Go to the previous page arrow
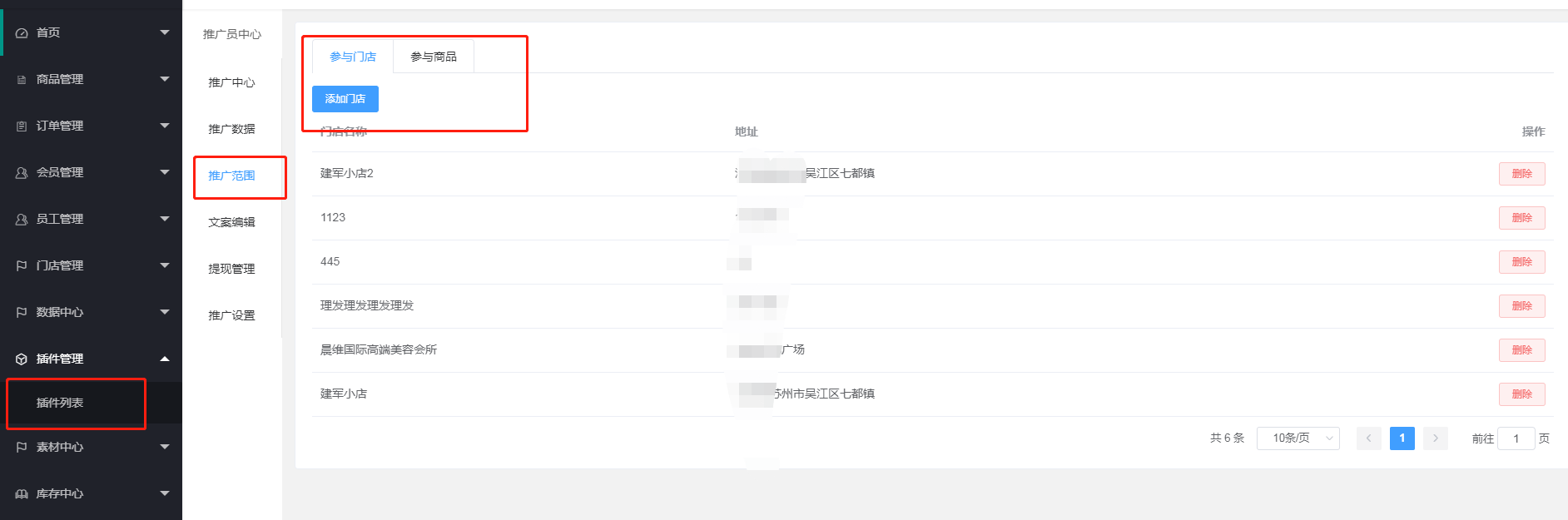 (x=1368, y=438)
